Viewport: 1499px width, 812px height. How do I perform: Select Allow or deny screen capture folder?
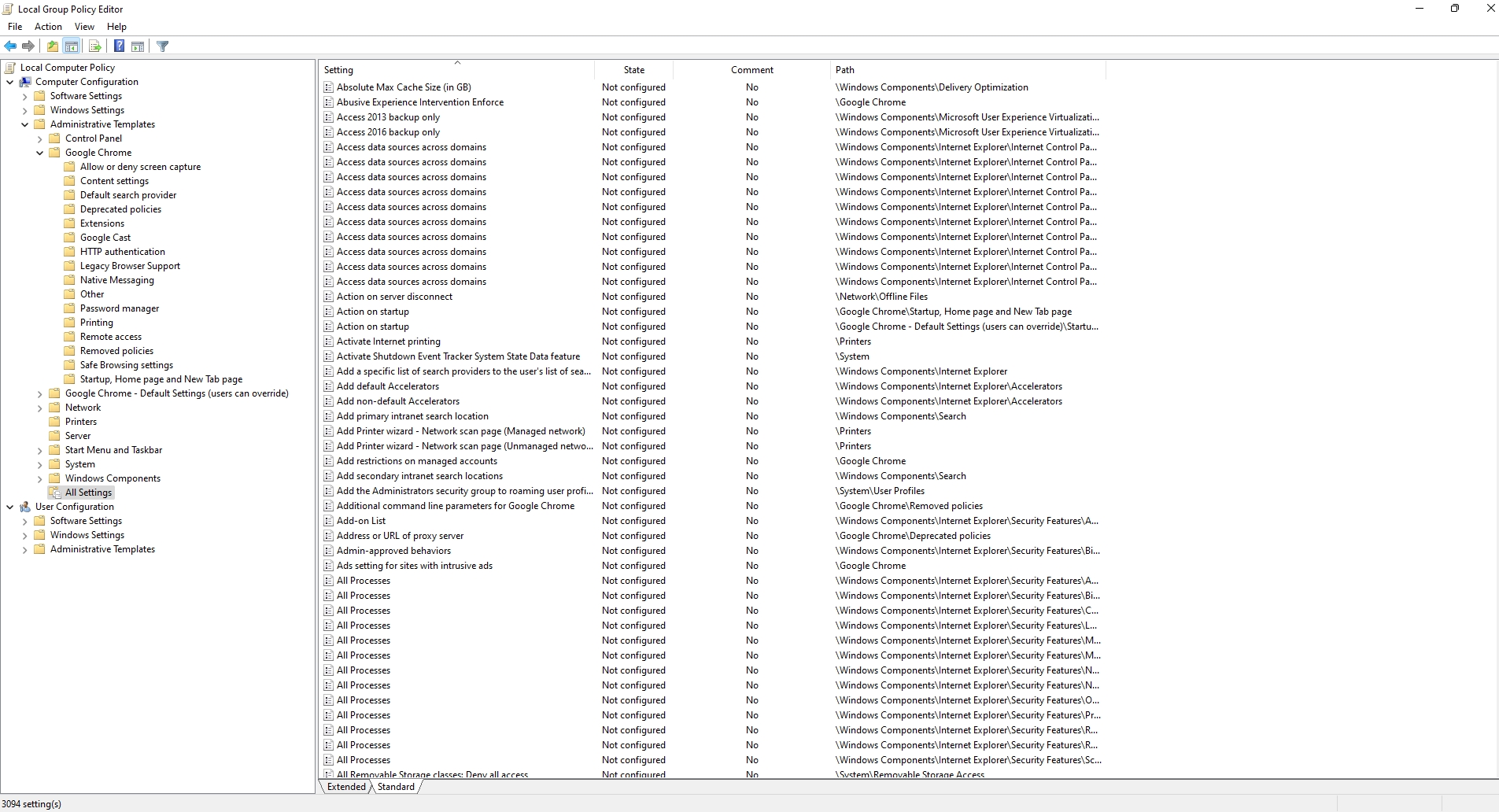point(140,167)
